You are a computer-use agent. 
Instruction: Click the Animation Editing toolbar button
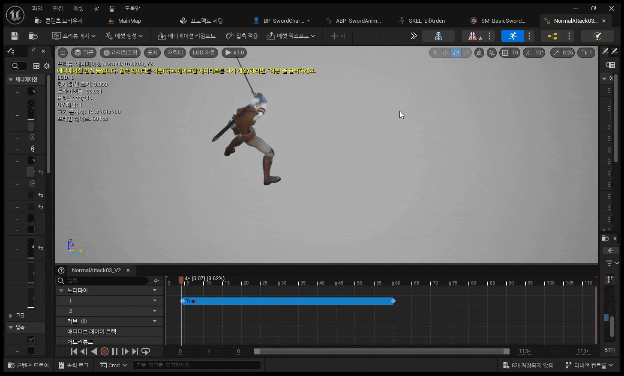pos(187,36)
